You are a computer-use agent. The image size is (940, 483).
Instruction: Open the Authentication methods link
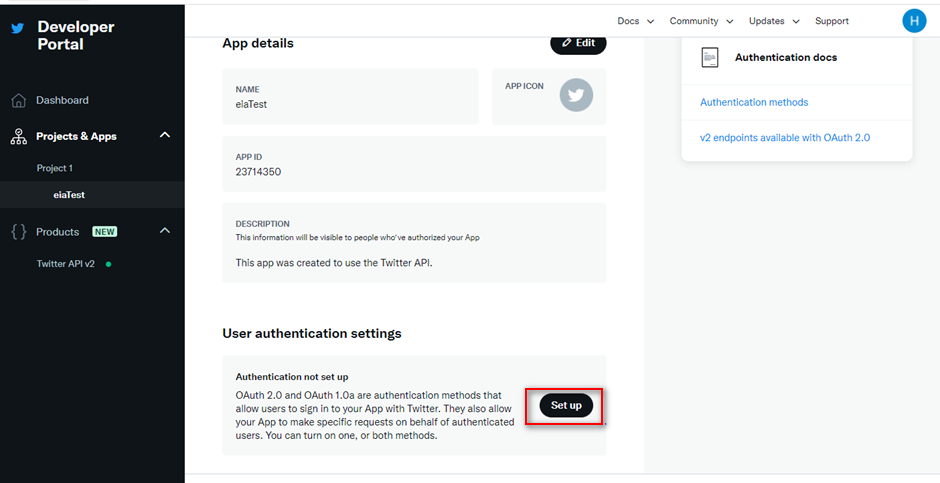point(754,102)
